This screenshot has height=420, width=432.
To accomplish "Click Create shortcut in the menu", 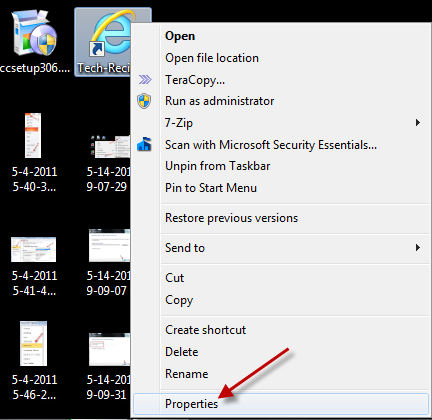I will 206,330.
